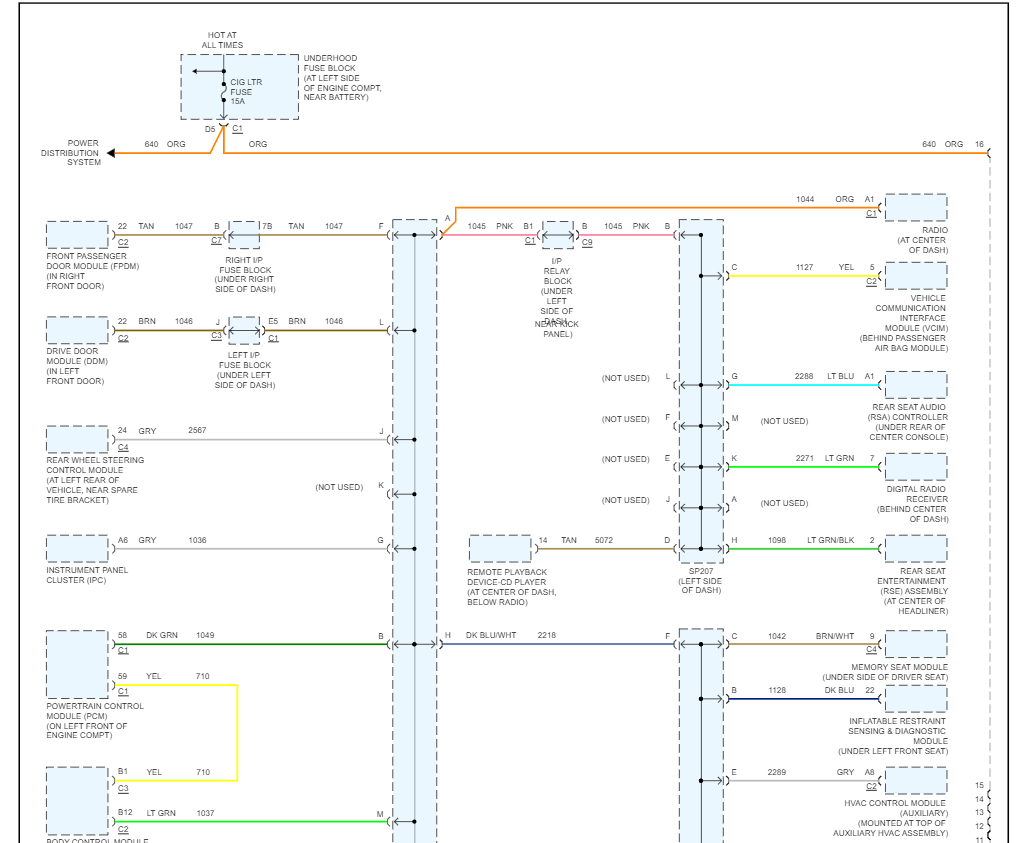Click the Digital Radio Receiver box
The width and height of the screenshot is (1023, 843).
tap(915, 467)
